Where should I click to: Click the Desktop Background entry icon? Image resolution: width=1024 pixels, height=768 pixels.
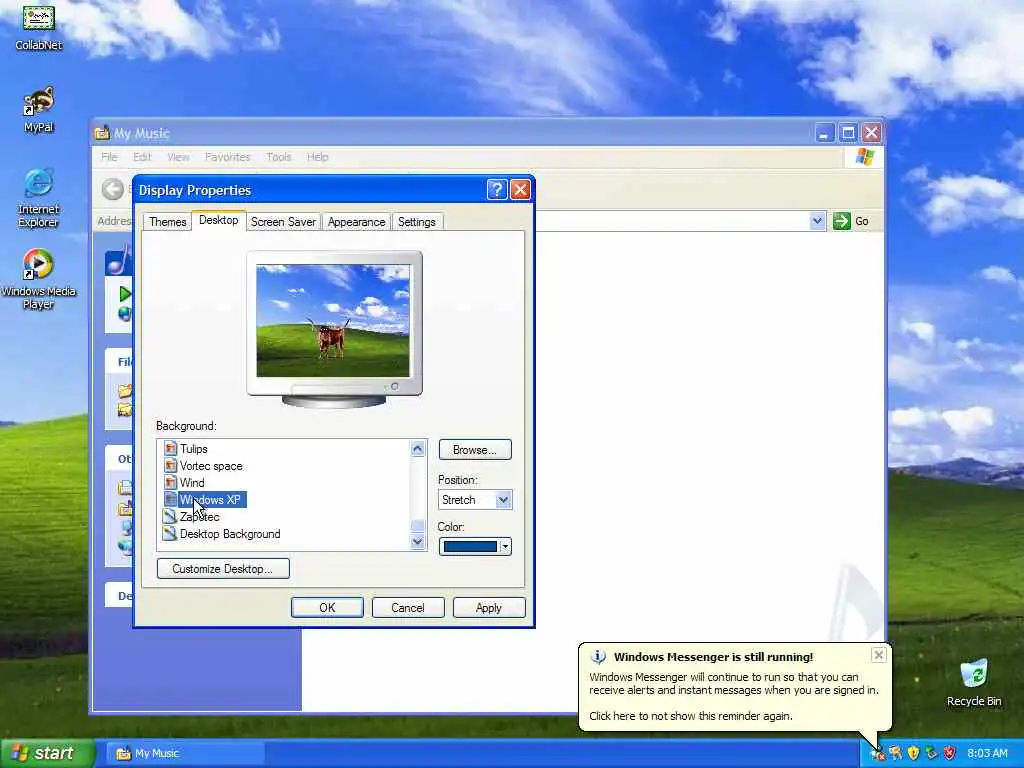point(170,534)
